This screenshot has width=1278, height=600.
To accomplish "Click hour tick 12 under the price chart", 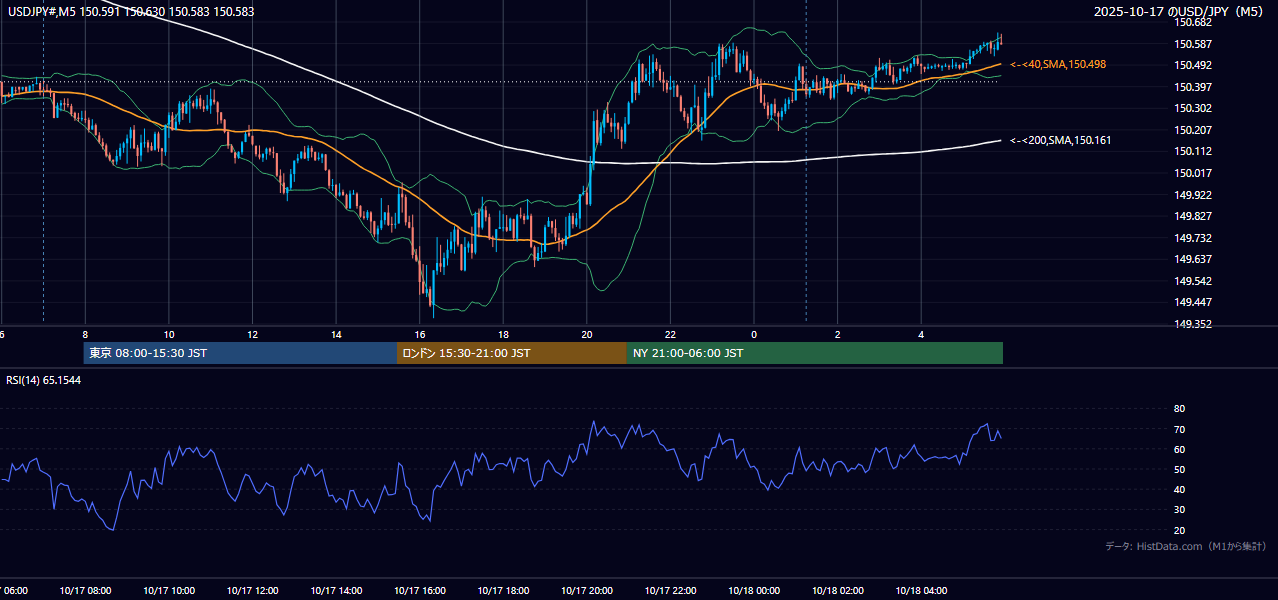I will tap(252, 334).
